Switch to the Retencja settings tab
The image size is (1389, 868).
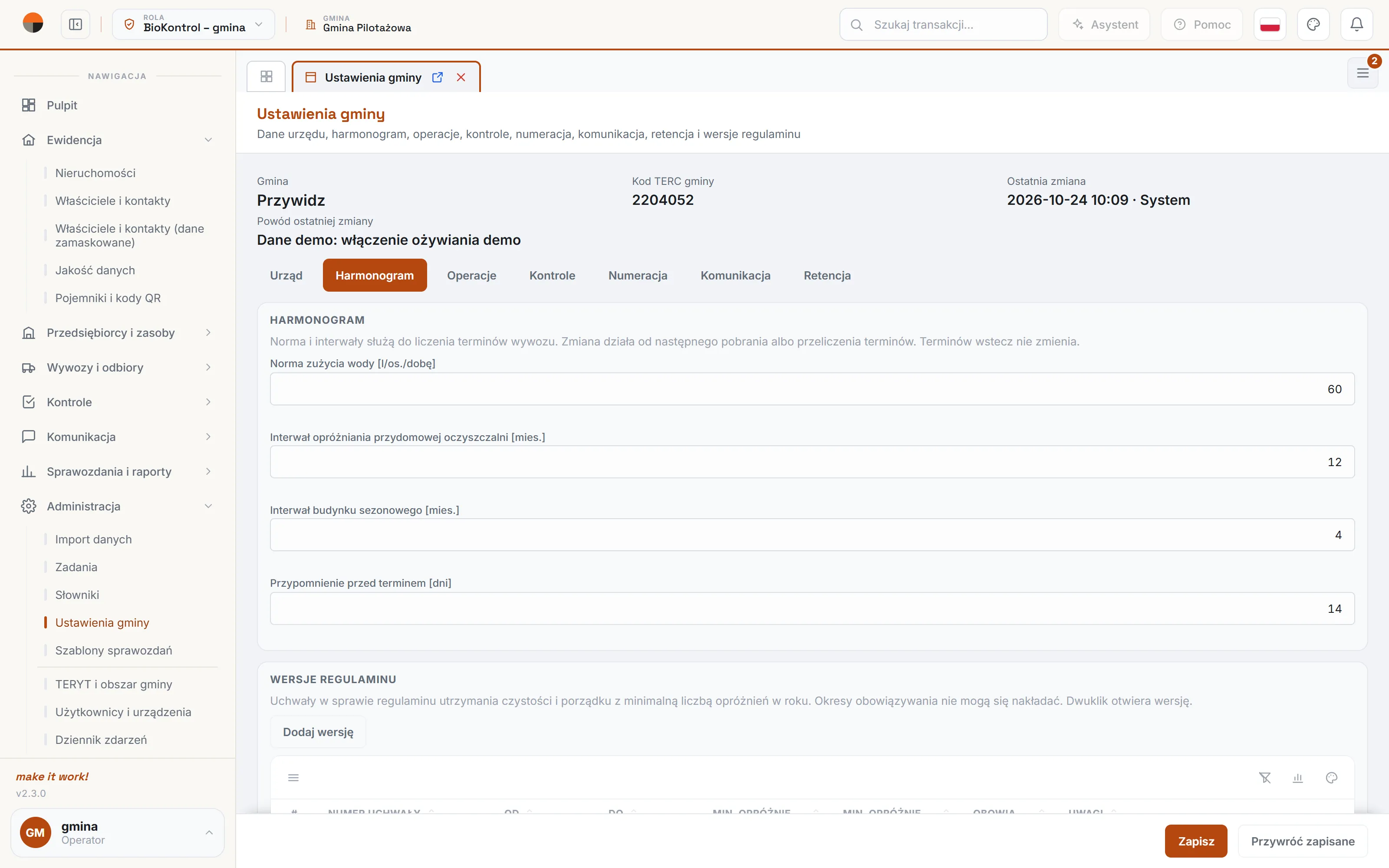(x=827, y=276)
